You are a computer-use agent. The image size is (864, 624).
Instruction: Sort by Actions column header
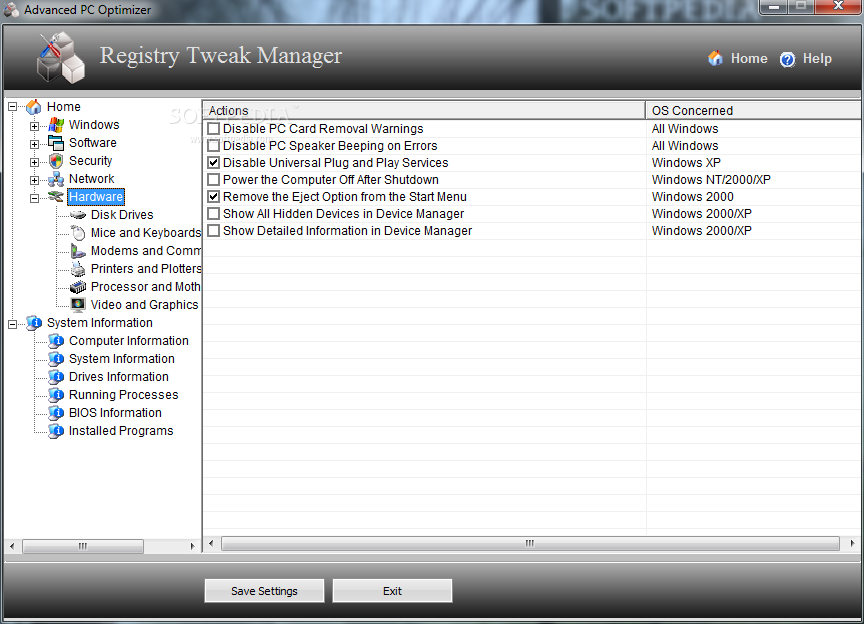click(x=424, y=110)
